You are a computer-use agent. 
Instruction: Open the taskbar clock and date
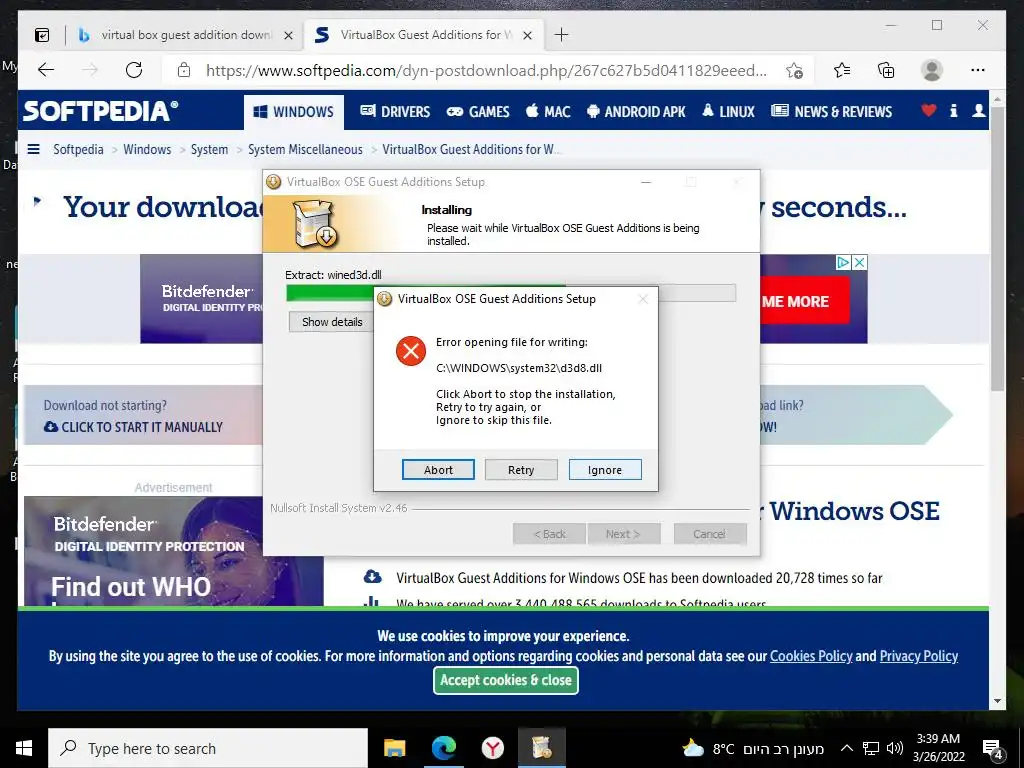click(938, 748)
